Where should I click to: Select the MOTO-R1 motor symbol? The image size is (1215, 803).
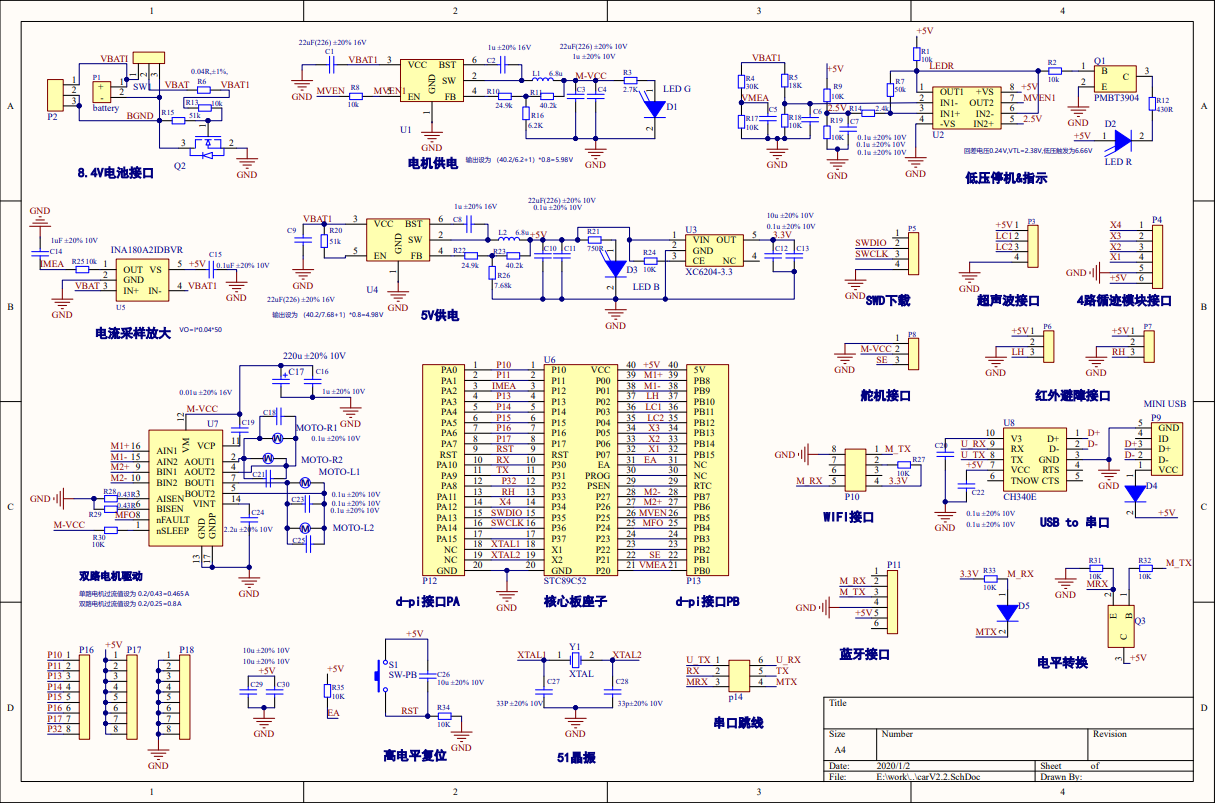[x=278, y=439]
